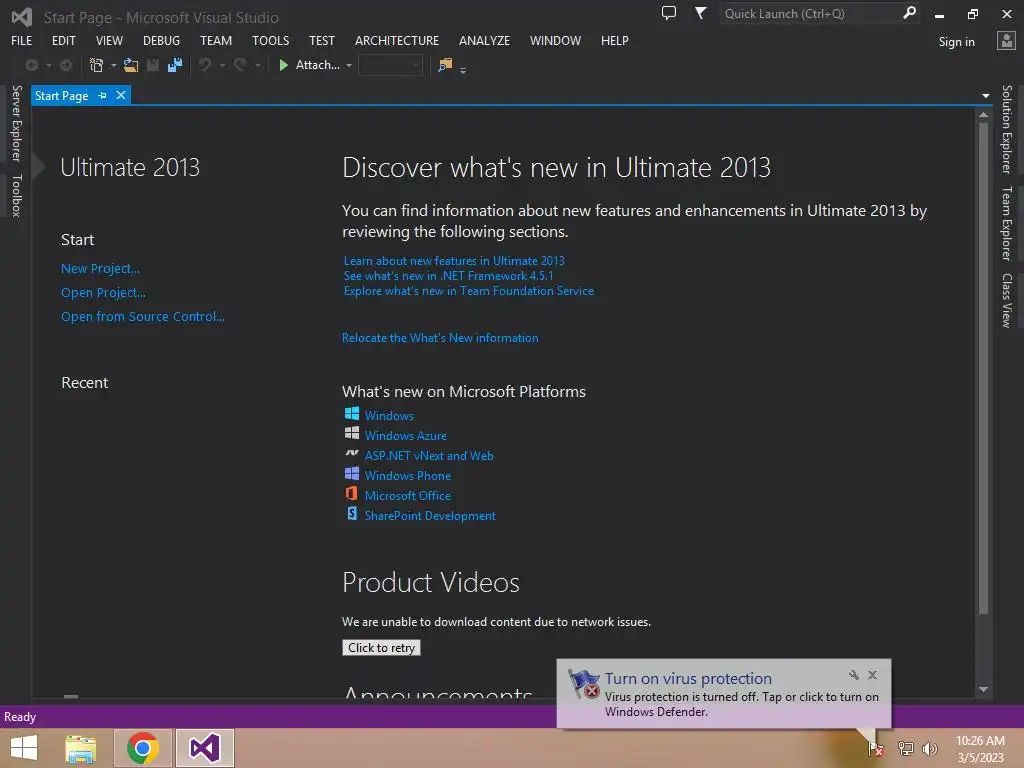
Task: Click the account avatar icon next to Sign in
Action: pos(1006,40)
